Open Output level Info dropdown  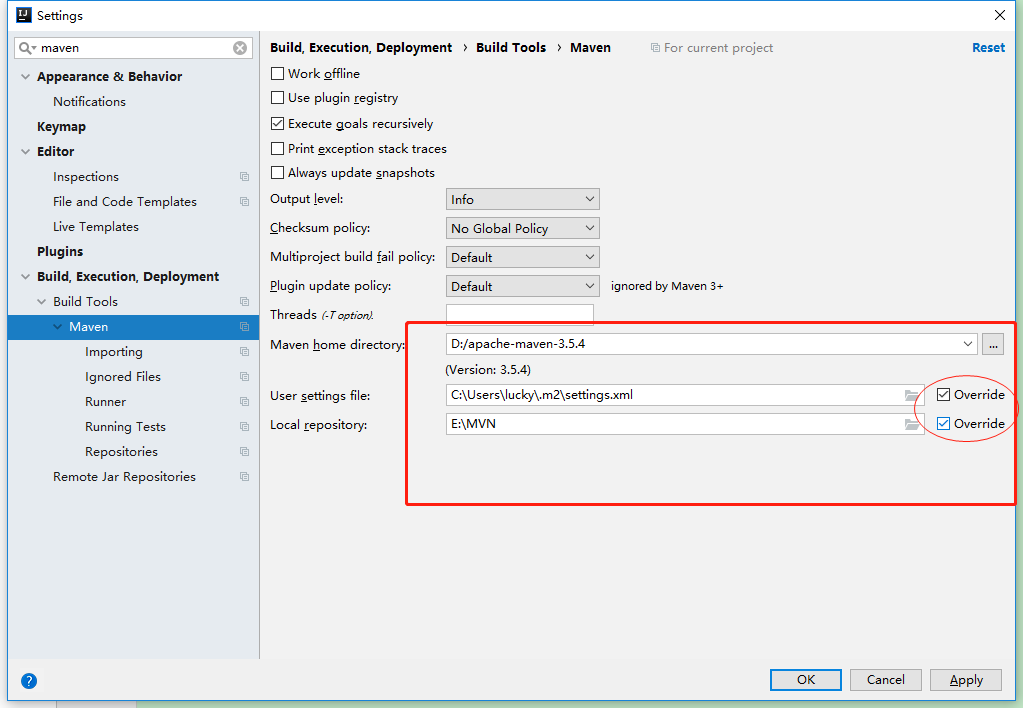[523, 199]
